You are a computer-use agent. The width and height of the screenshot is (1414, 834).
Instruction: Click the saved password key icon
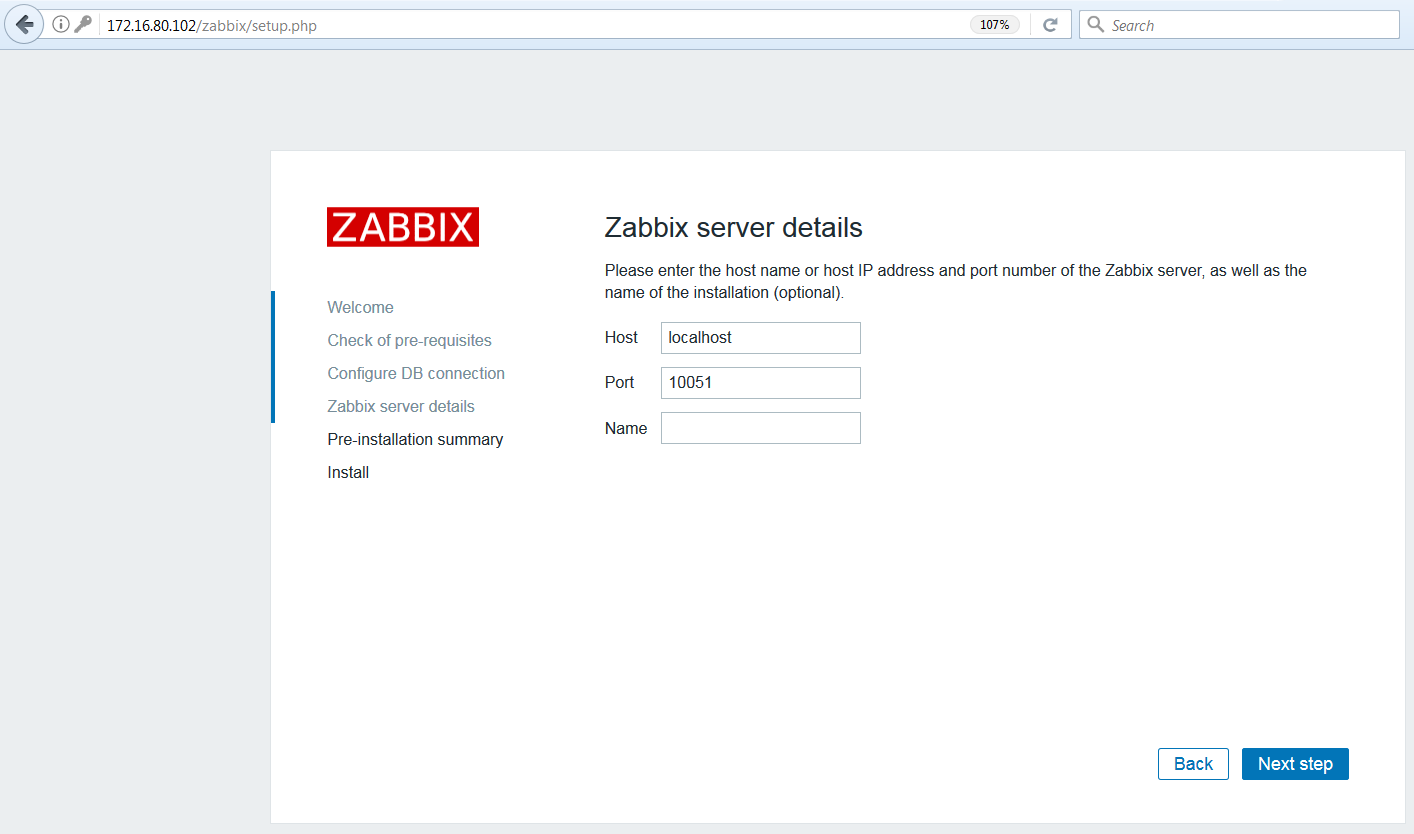point(83,25)
